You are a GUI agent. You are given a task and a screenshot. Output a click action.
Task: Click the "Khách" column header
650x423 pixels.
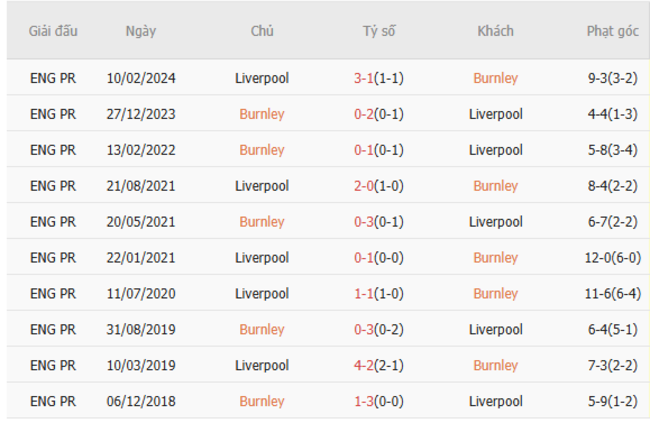click(495, 31)
